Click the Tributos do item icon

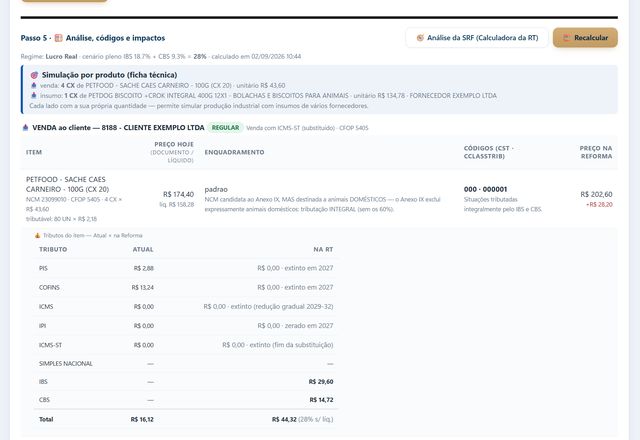click(x=38, y=236)
